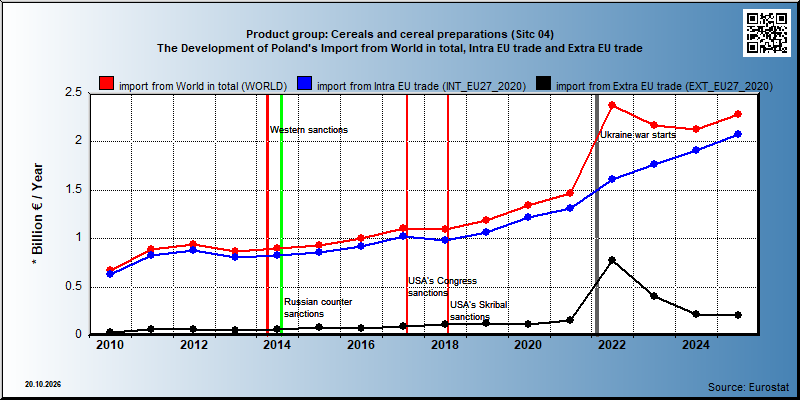This screenshot has width=800, height=400.
Task: Click the black Extra EU peak point in 2022
Action: (612, 260)
